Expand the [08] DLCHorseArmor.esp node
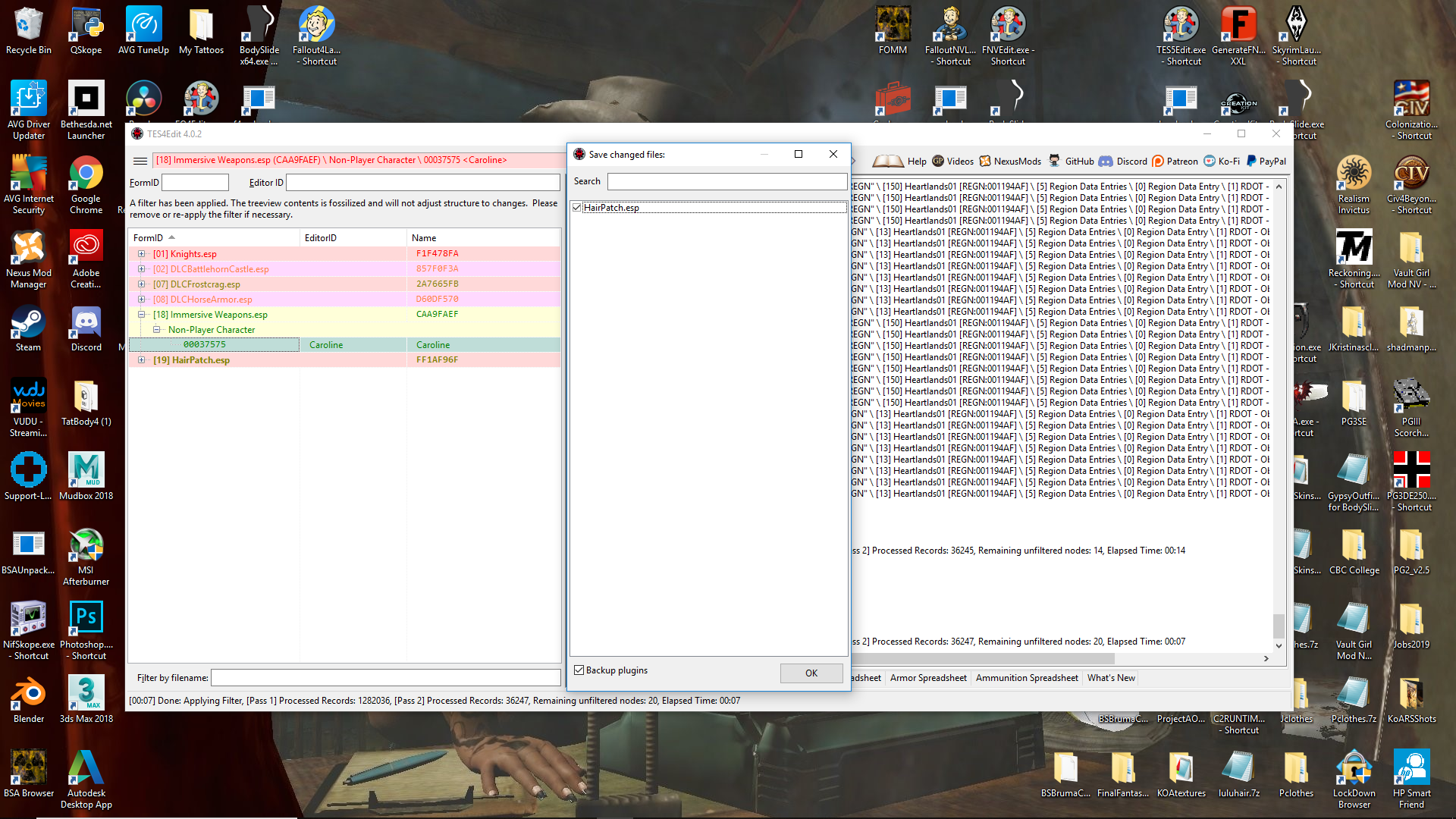The width and height of the screenshot is (1456, 819). [141, 300]
